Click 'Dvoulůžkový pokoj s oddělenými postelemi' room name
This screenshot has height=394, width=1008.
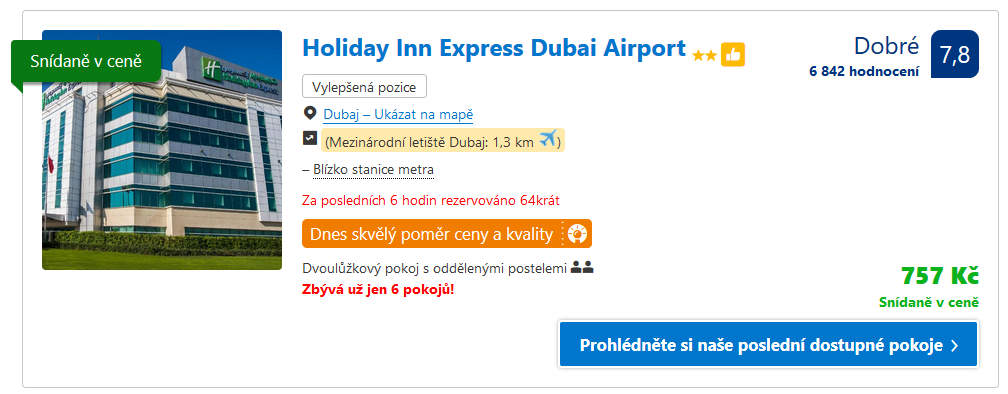click(435, 268)
